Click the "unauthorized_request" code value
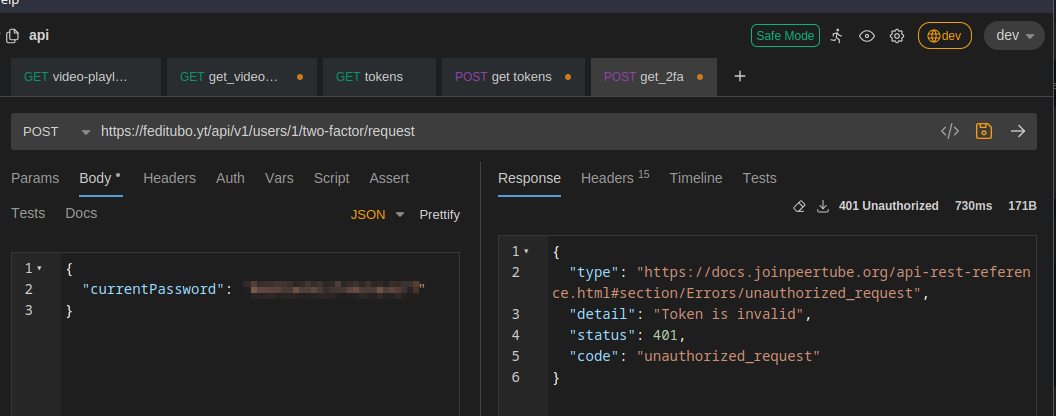 click(728, 356)
